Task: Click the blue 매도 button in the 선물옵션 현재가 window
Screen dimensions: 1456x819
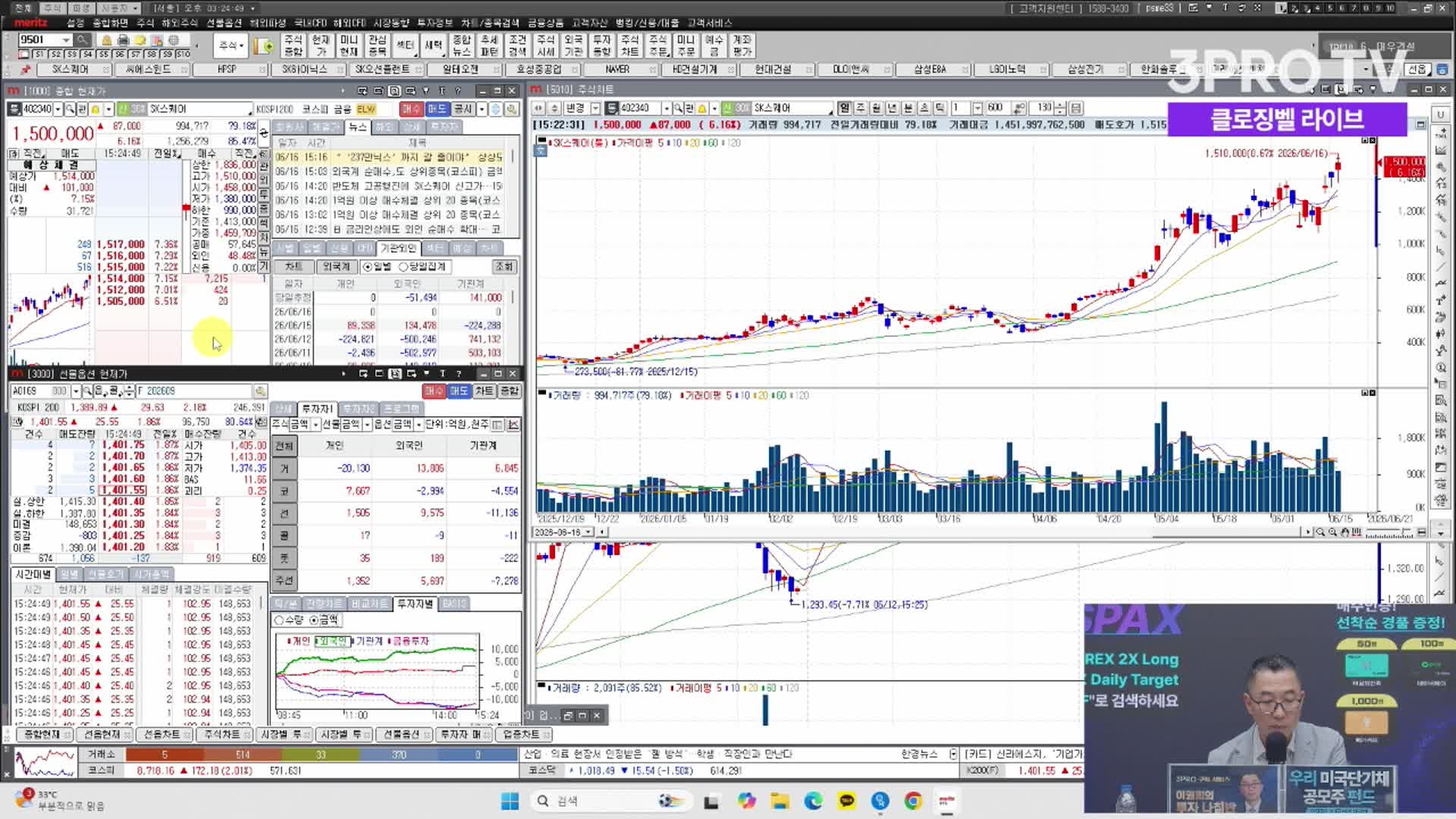Action: (x=459, y=391)
